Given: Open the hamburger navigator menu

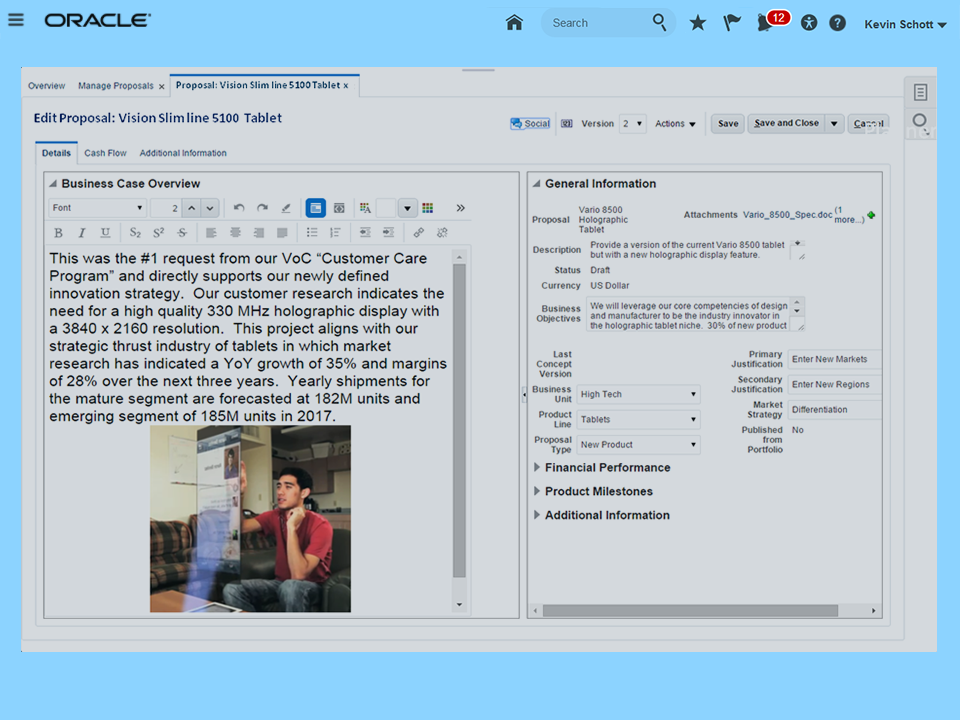Looking at the screenshot, I should [16, 20].
